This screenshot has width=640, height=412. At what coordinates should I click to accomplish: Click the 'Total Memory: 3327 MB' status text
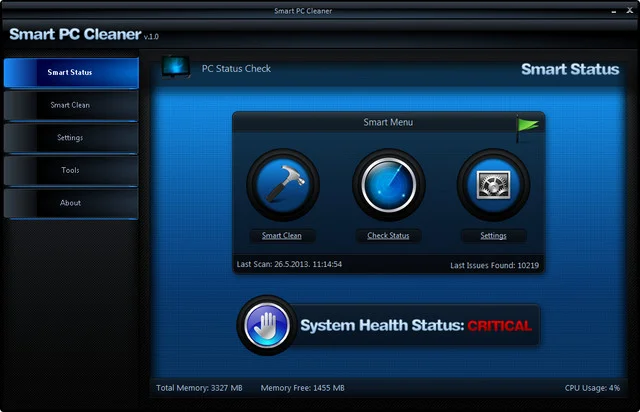199,388
